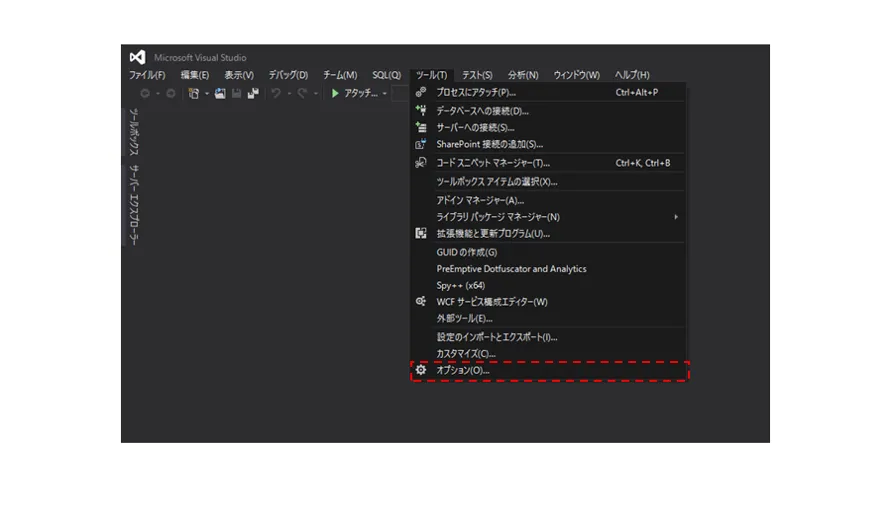Screen dimensions: 892x508
Task: Click the Code Snippets Manager scissors icon
Action: coord(421,163)
